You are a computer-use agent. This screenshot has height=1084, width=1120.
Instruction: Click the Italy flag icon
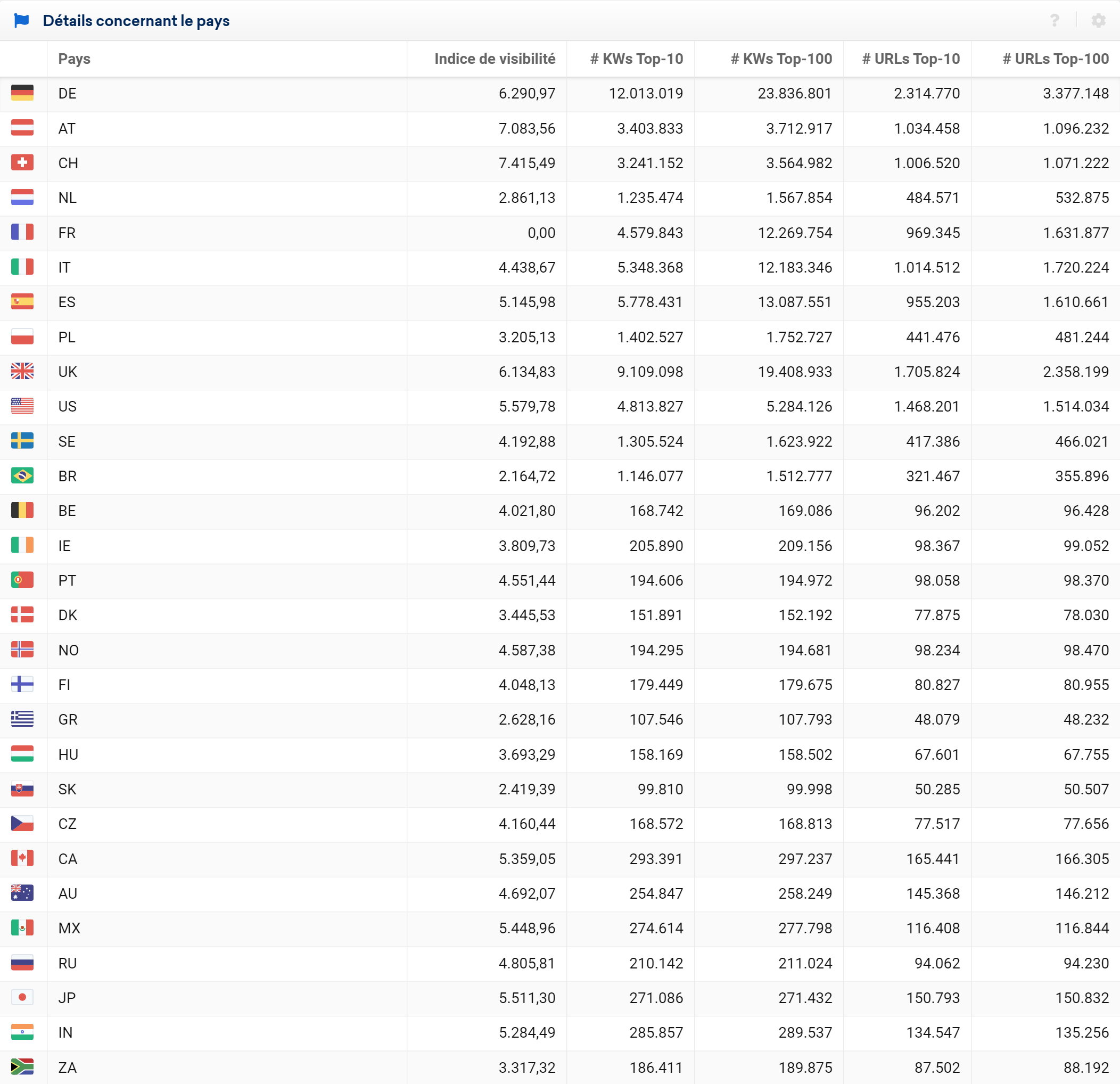coord(22,267)
